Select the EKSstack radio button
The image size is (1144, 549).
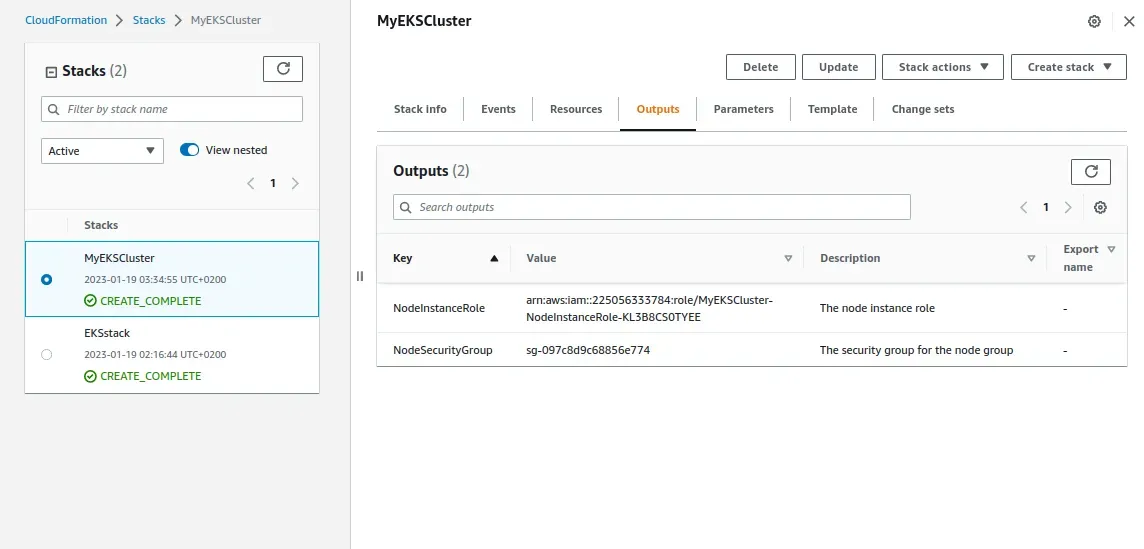coord(47,354)
